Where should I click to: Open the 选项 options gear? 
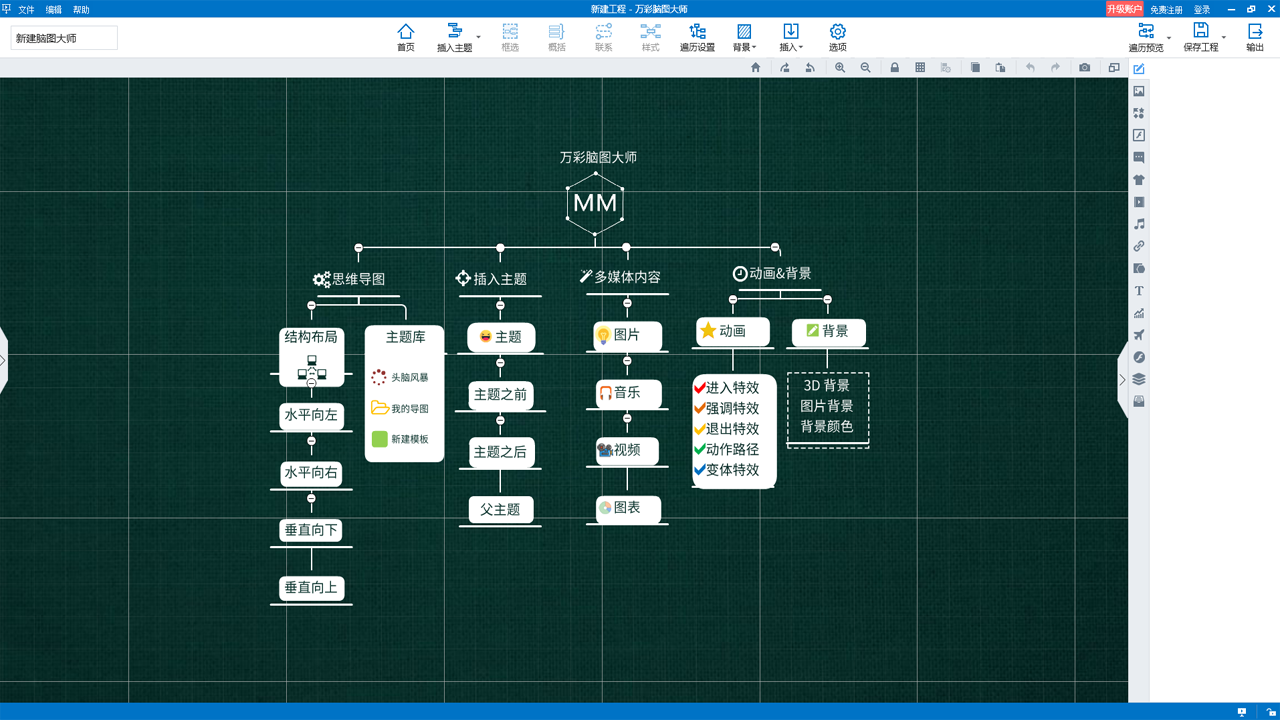[837, 37]
